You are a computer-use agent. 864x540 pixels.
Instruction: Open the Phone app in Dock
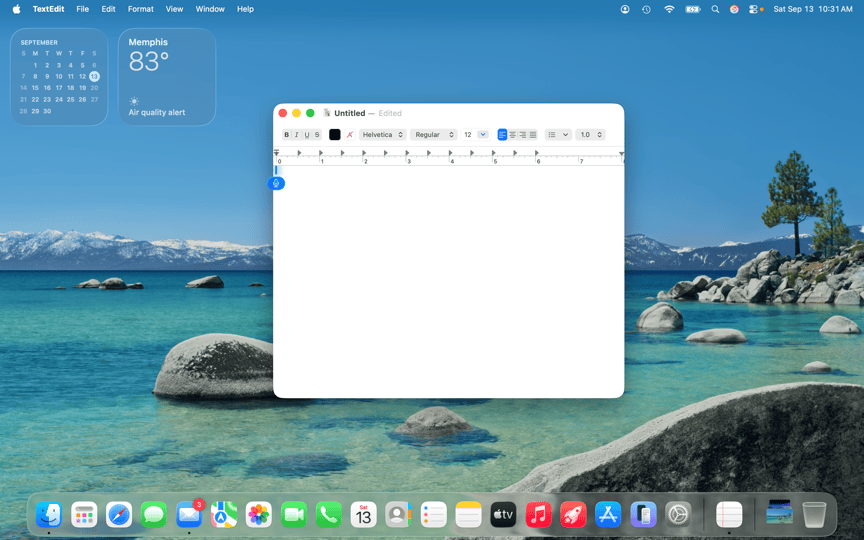pos(328,515)
